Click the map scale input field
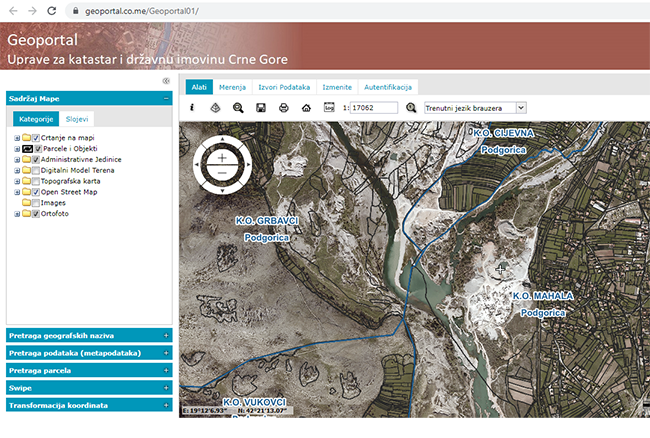Screen dimensions: 650x438 pyautogui.click(x=369, y=107)
